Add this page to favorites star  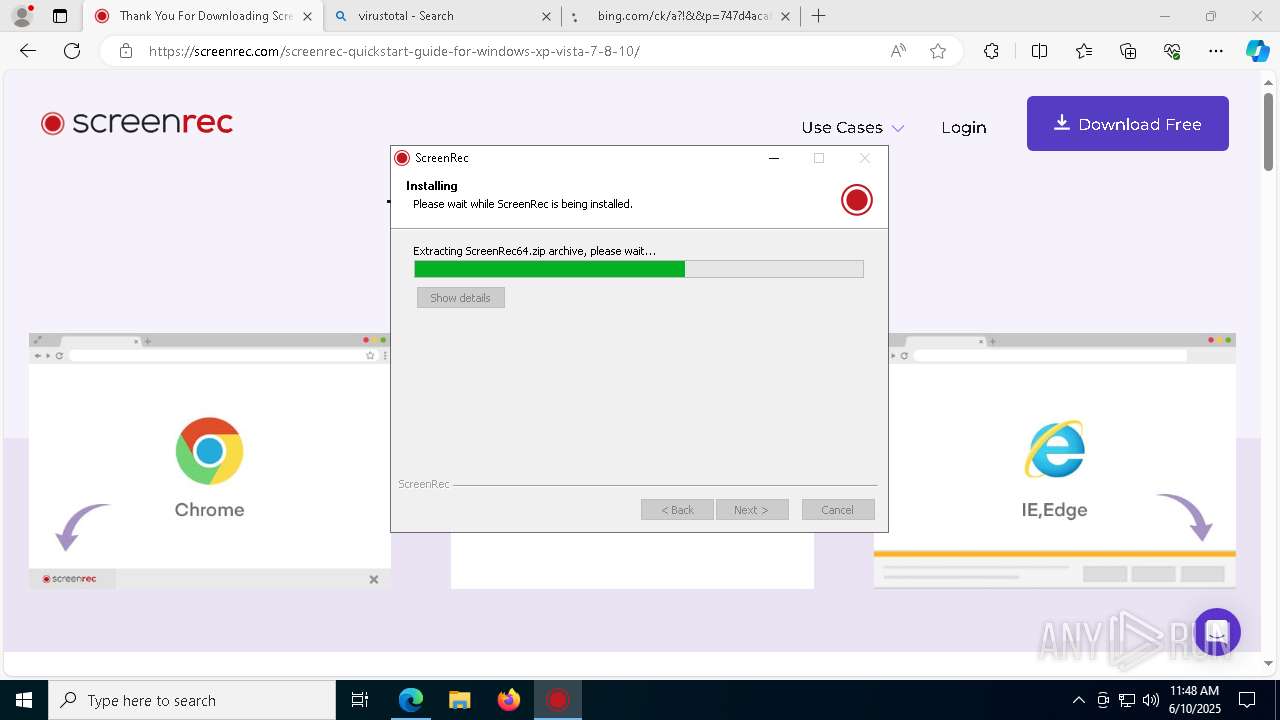pyautogui.click(x=938, y=51)
